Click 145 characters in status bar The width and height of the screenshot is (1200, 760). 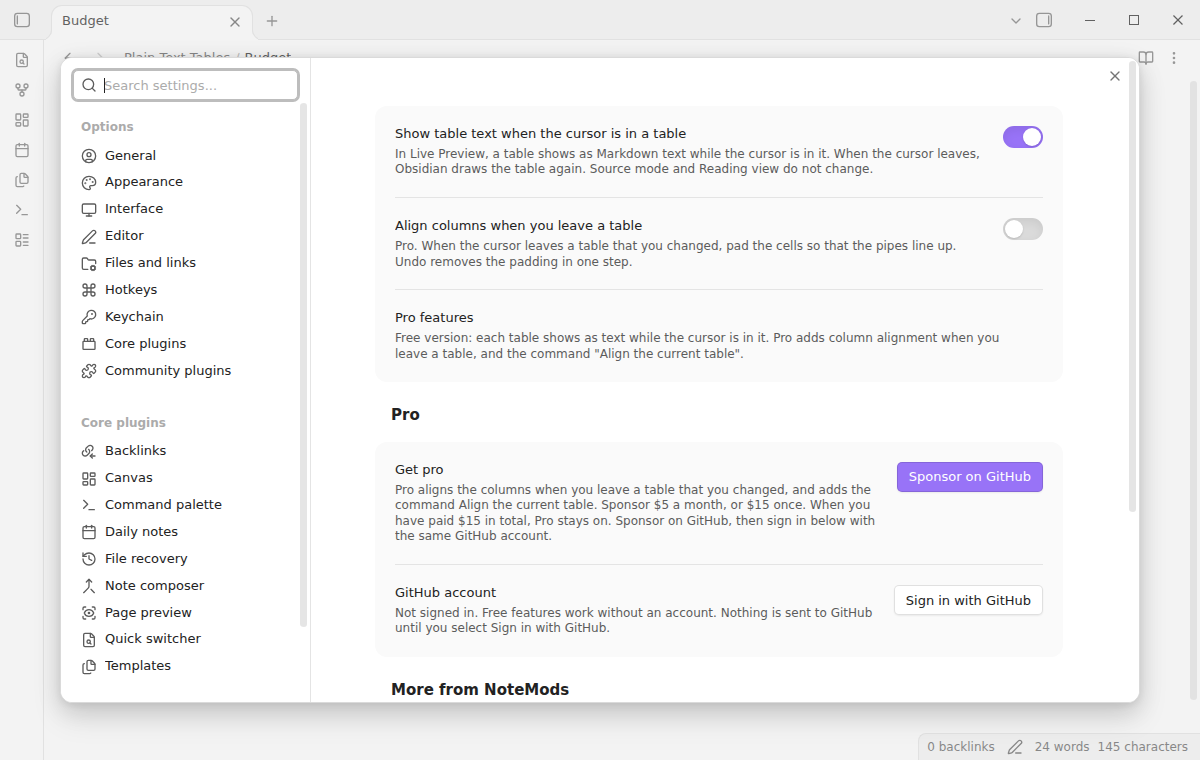click(x=1142, y=747)
